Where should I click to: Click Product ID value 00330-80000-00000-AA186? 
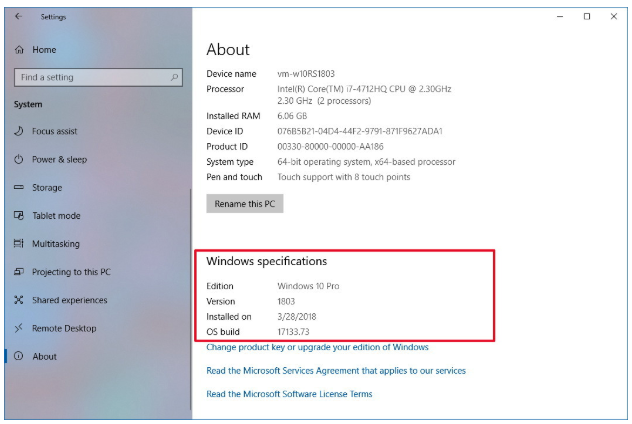pyautogui.click(x=331, y=147)
